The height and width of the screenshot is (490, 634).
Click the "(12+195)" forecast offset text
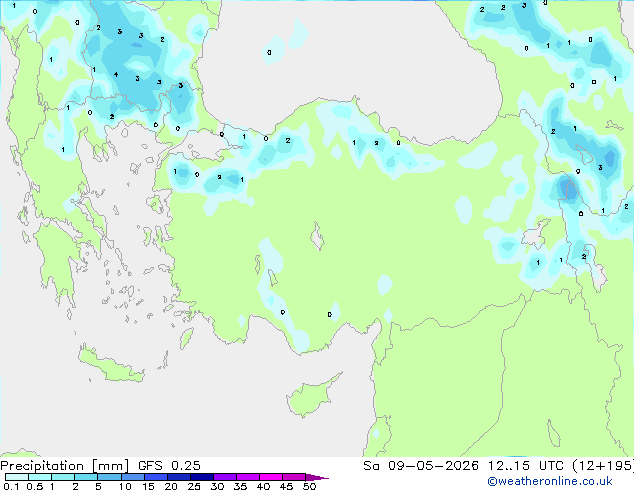(x=603, y=466)
